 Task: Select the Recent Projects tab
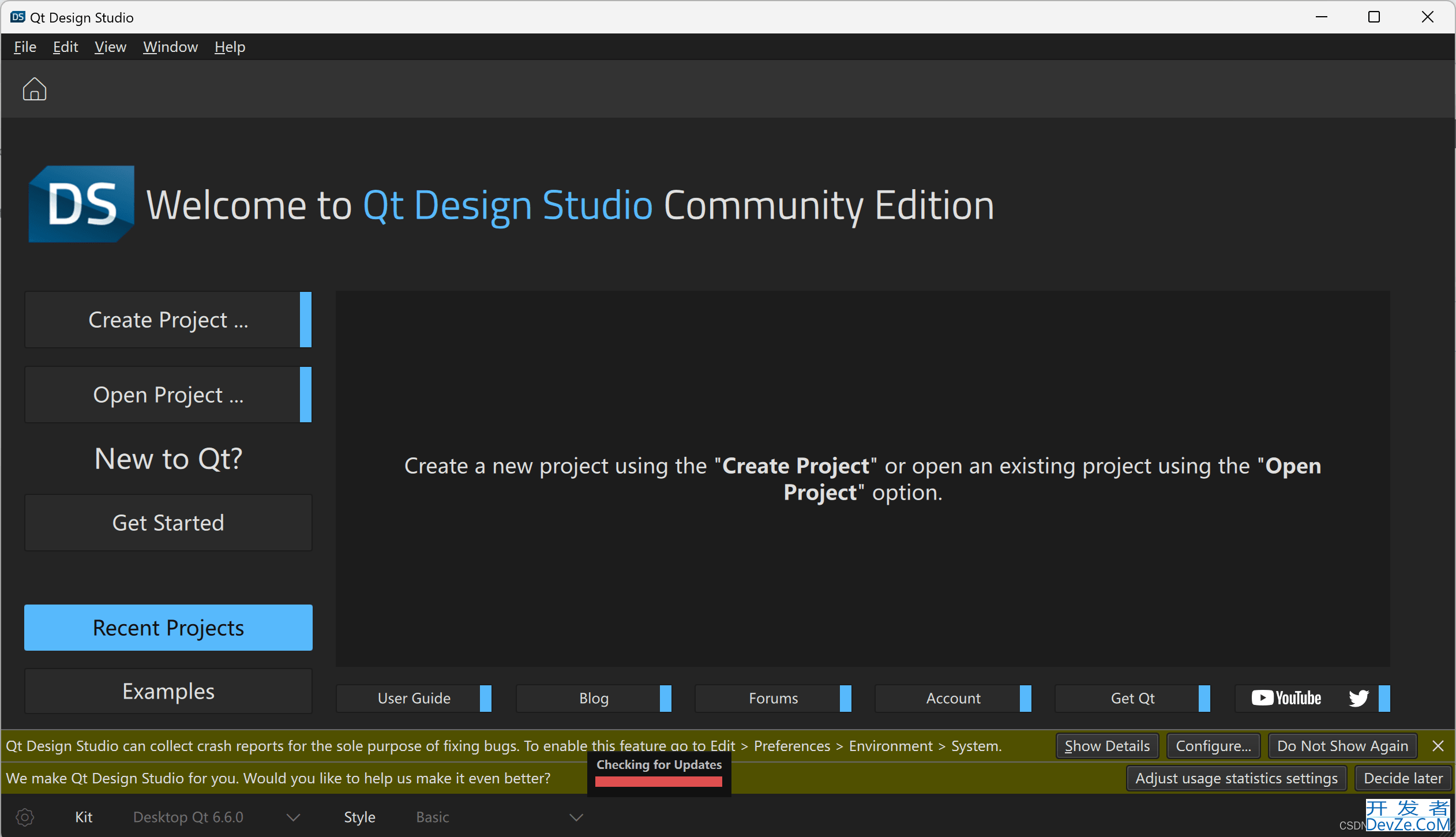click(x=168, y=628)
